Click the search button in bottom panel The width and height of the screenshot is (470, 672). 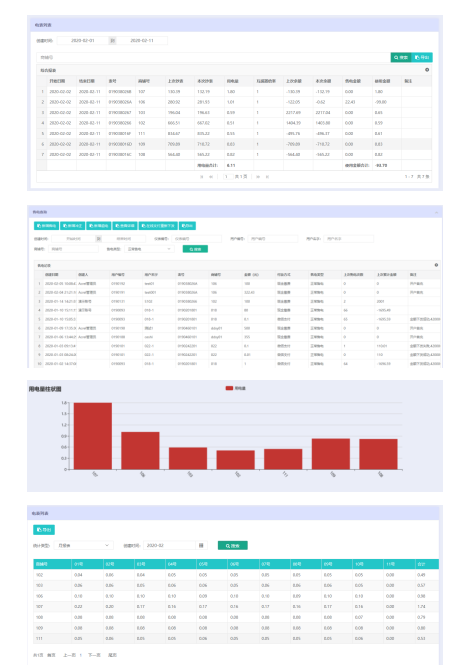pos(233,546)
